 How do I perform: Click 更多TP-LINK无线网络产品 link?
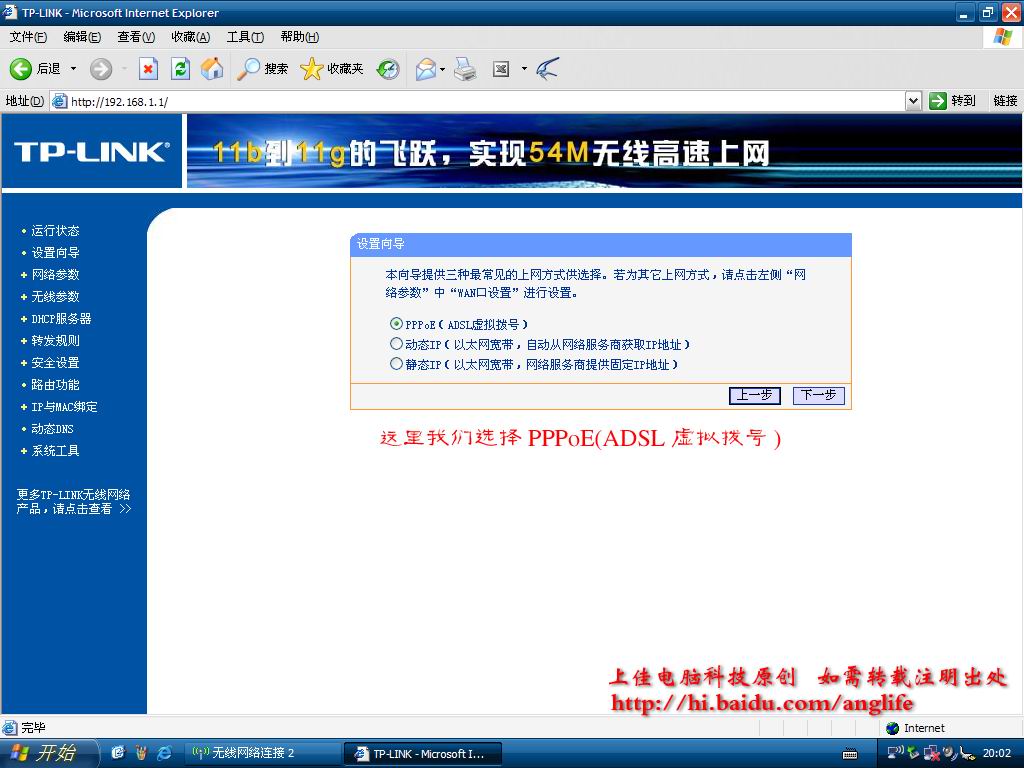[x=74, y=502]
